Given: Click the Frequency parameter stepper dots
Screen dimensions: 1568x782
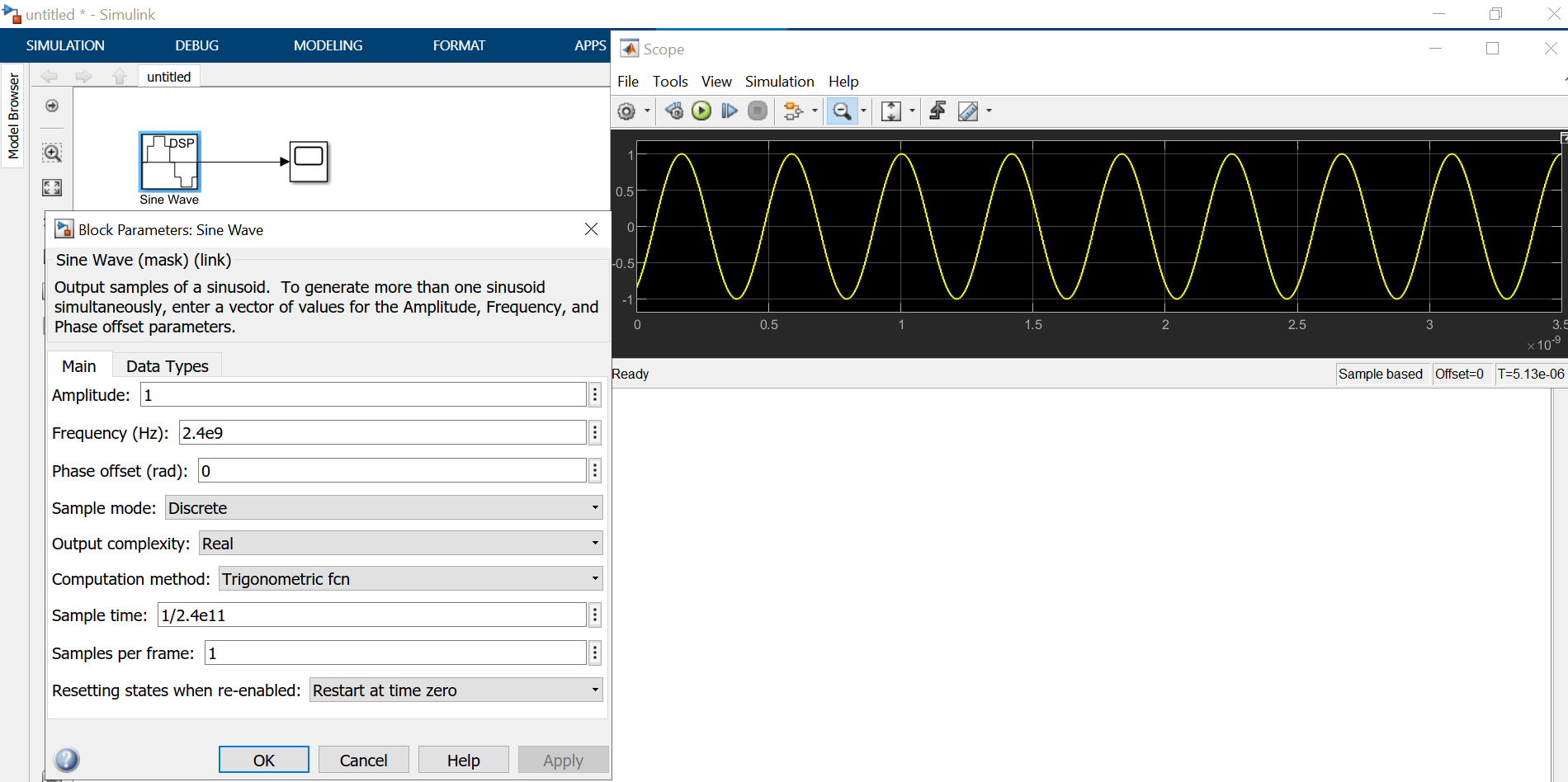Looking at the screenshot, I should (594, 431).
